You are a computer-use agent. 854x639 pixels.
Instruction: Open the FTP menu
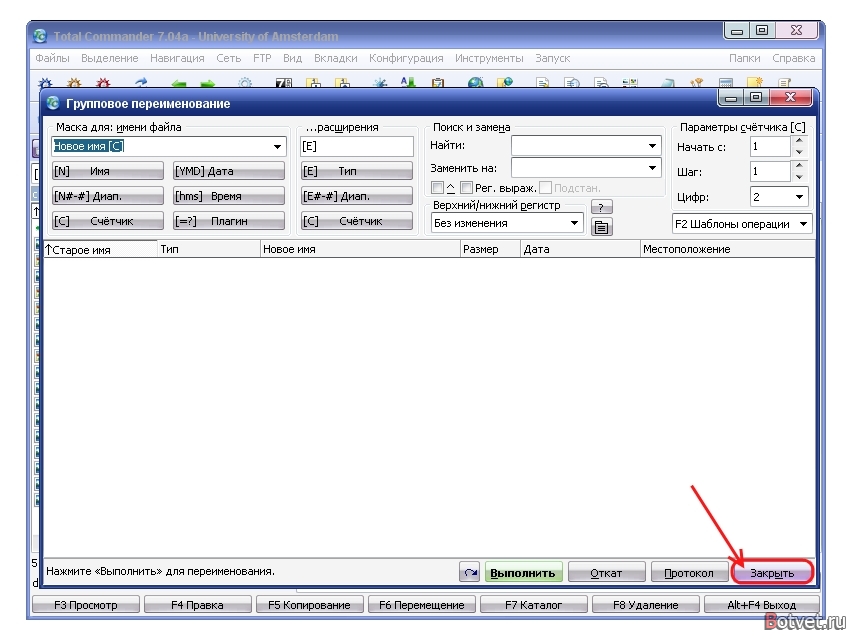(262, 58)
